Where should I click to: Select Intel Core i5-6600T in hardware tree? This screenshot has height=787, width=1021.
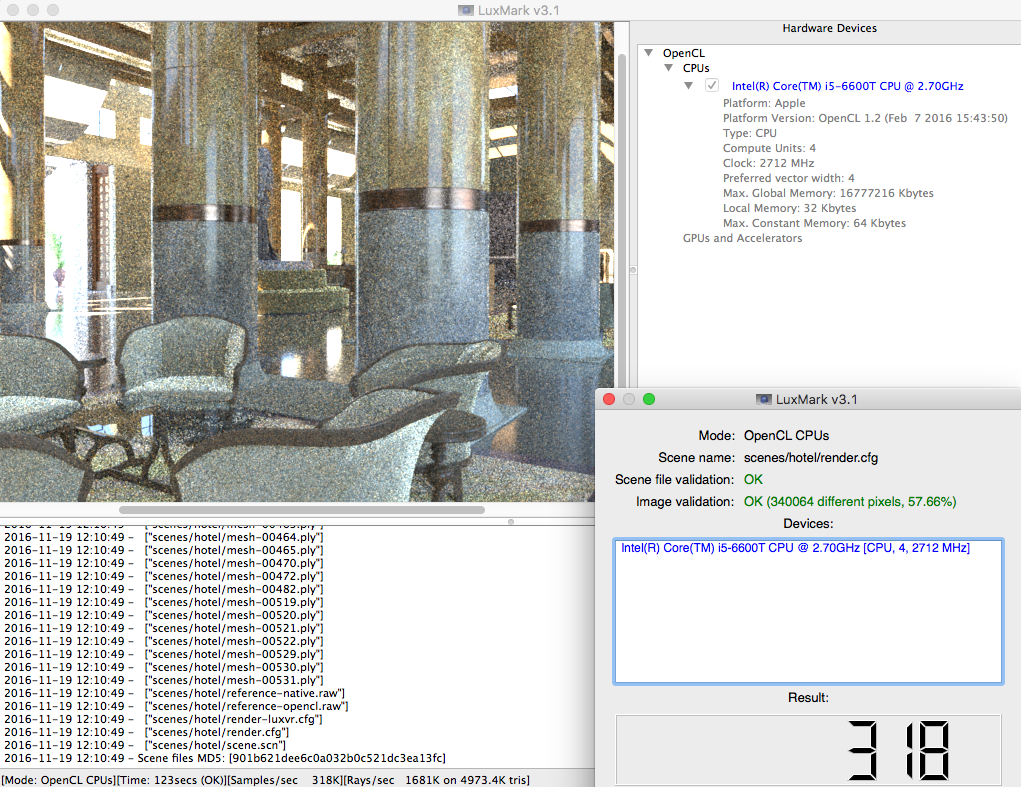(x=848, y=86)
